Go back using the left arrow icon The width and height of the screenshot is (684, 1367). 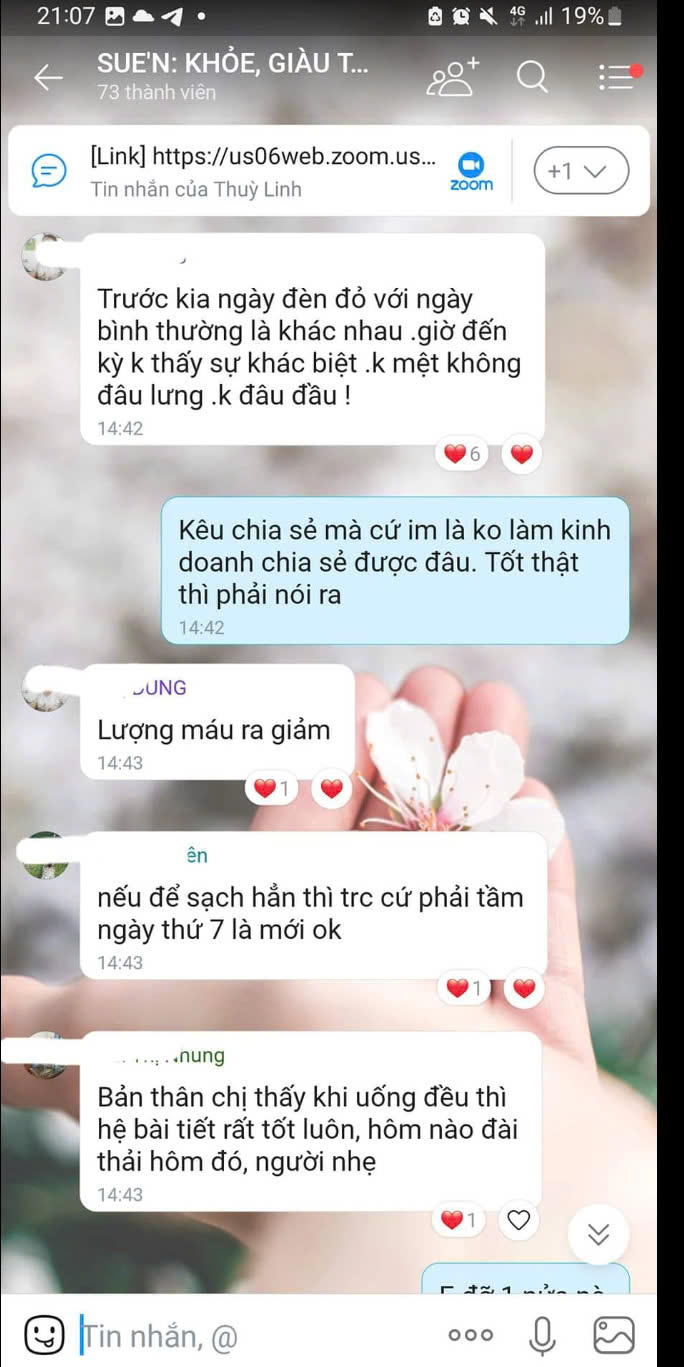47,78
